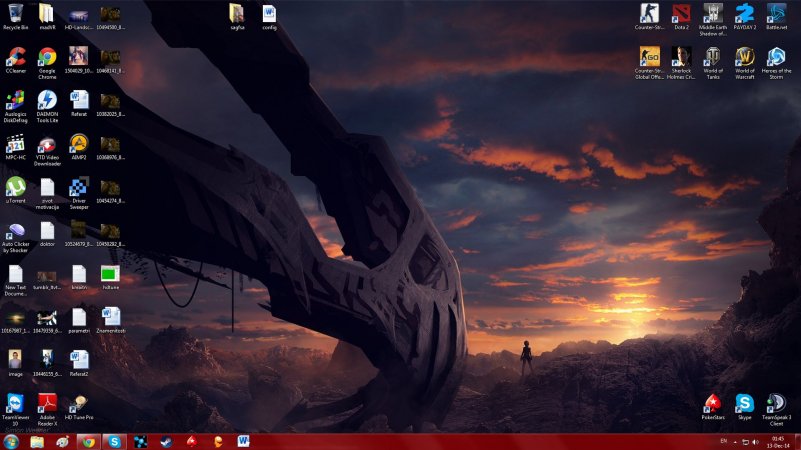801x450 pixels.
Task: Select the HD-Landscape image thumbnail
Action: (79, 17)
